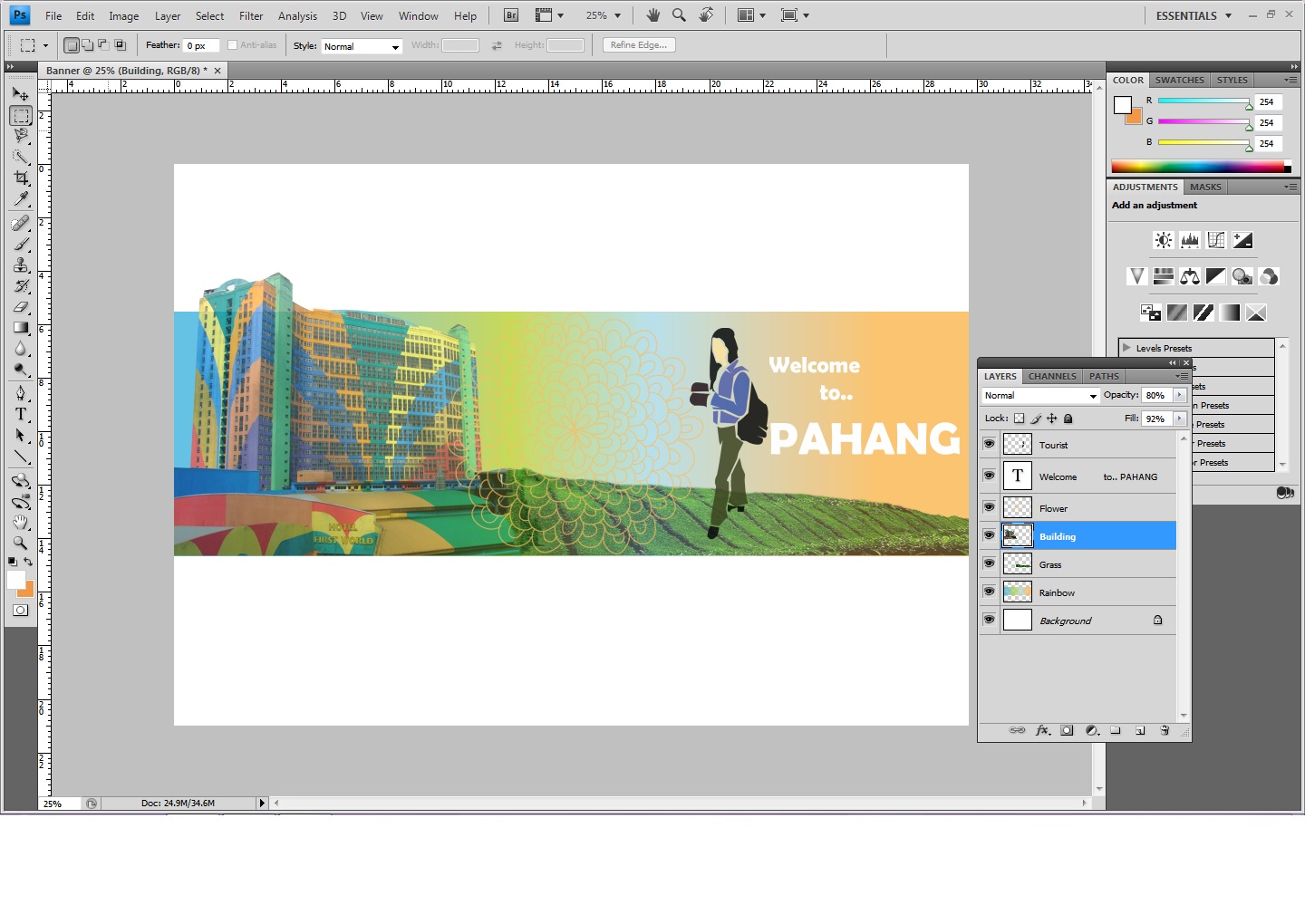Viewport: 1305px width, 924px height.
Task: Select the Eyedropper tool
Action: click(21, 198)
